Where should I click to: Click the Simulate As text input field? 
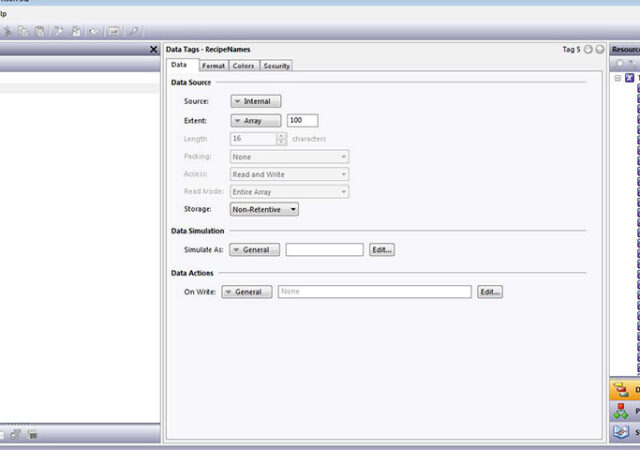(324, 250)
